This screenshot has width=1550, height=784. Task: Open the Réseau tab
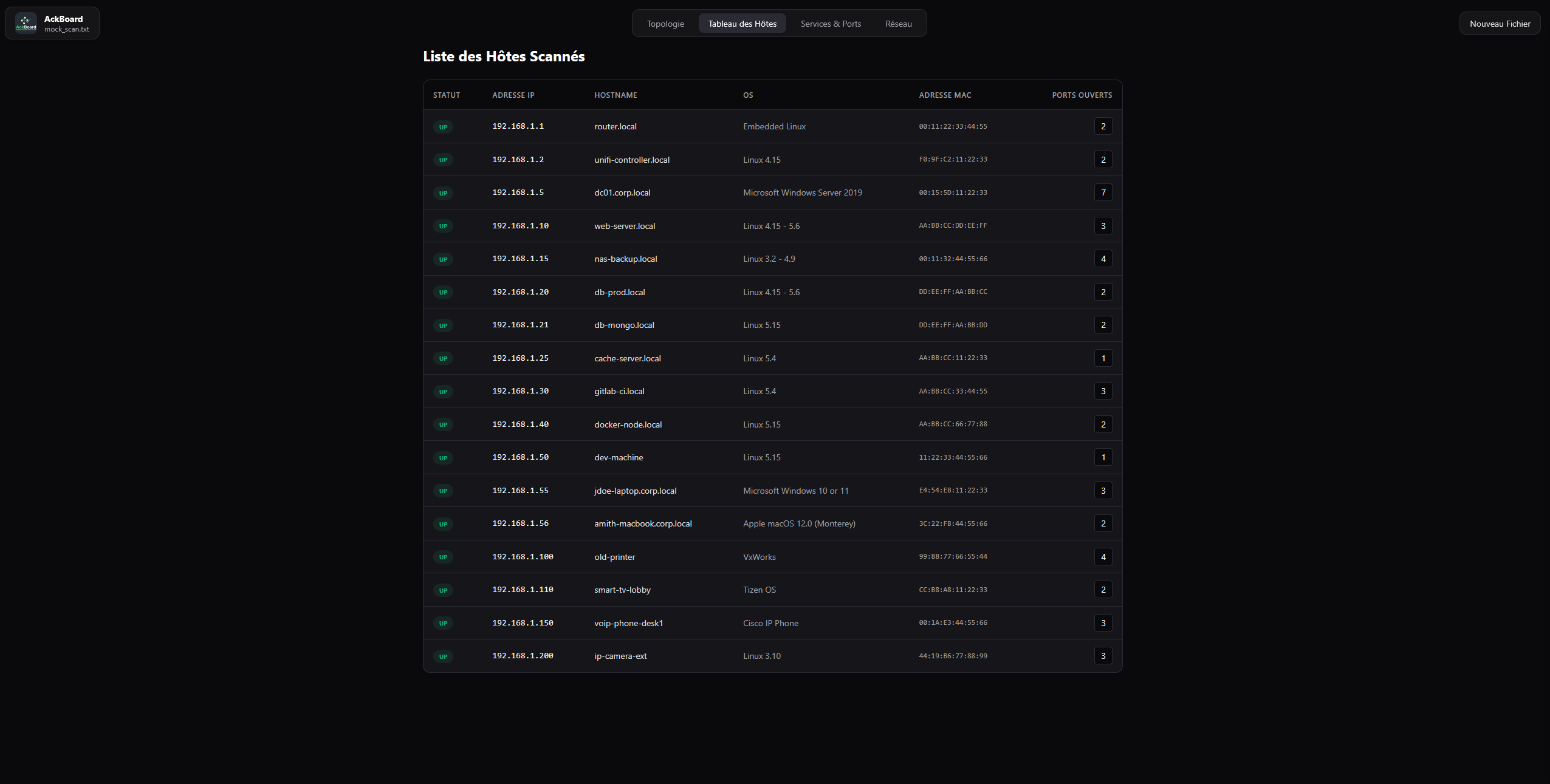click(x=898, y=24)
